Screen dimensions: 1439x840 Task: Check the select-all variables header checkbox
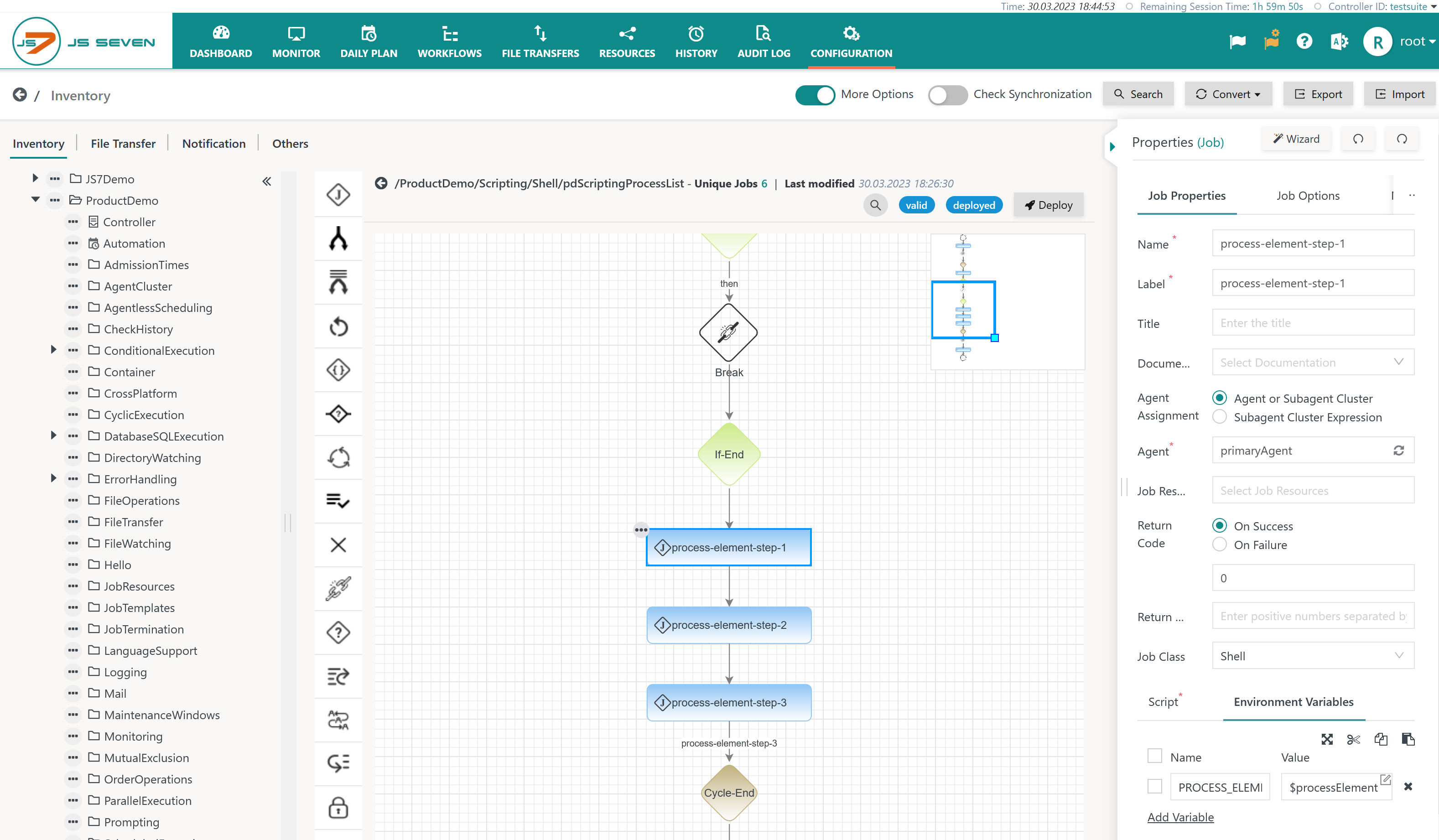[x=1155, y=757]
